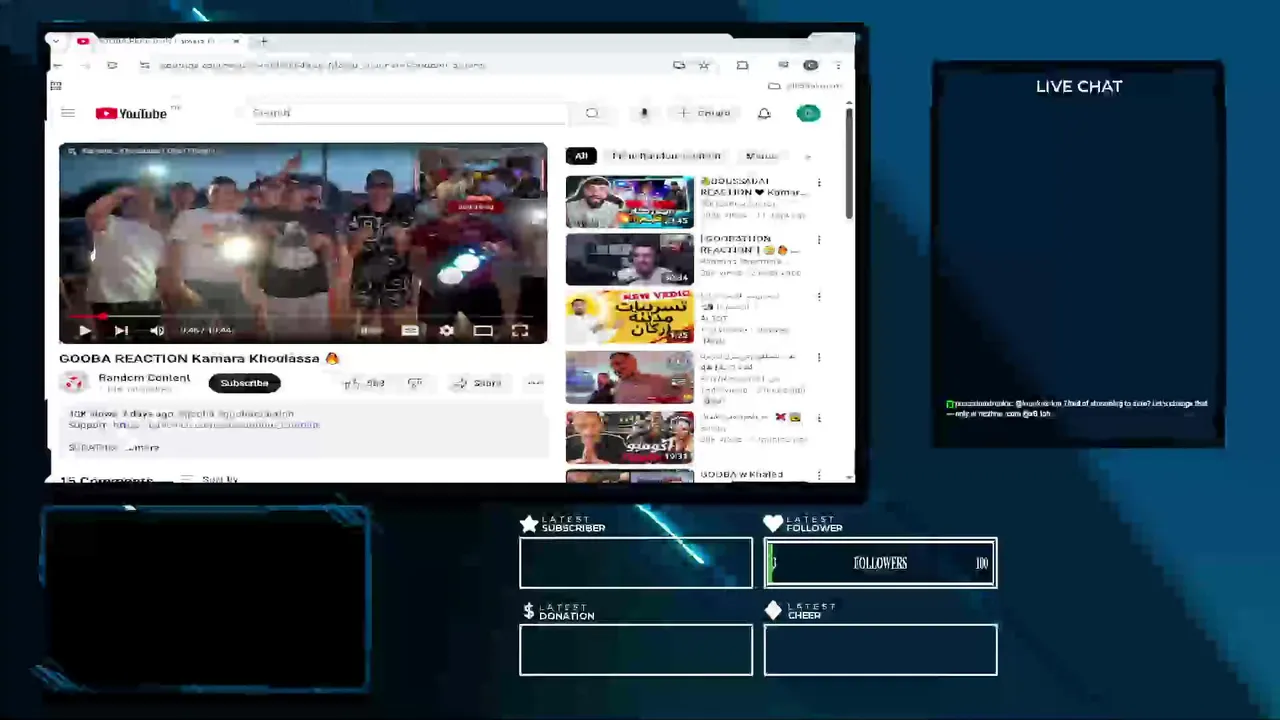Viewport: 1280px width, 720px height.
Task: Open the player settings gear
Action: (447, 330)
